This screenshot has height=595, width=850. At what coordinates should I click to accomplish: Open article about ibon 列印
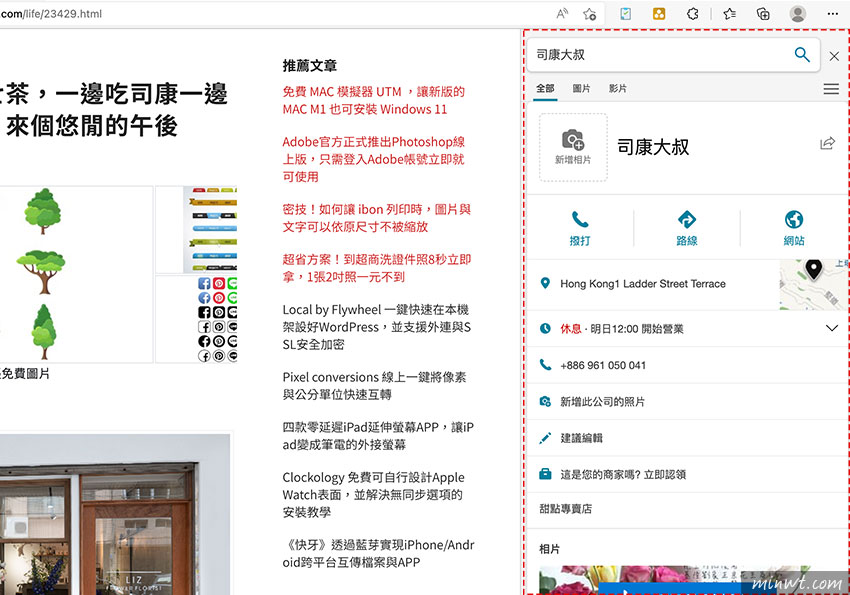point(377,218)
